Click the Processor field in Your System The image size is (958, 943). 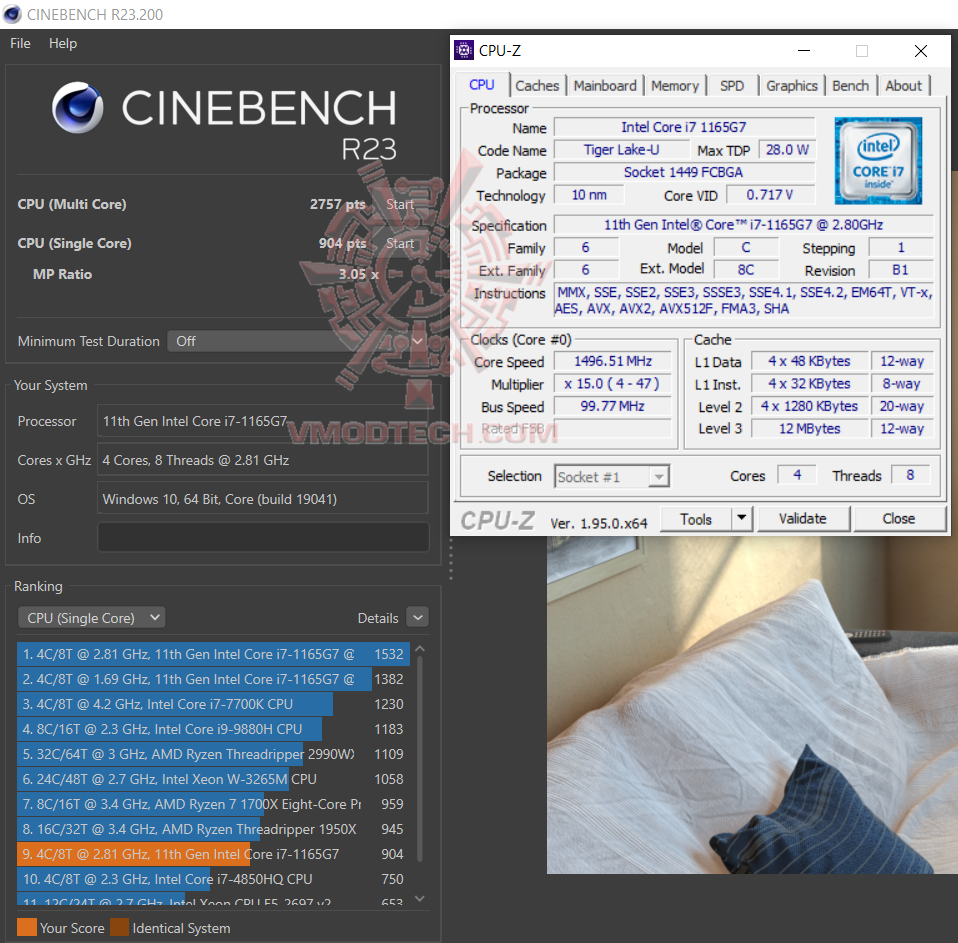pos(263,421)
